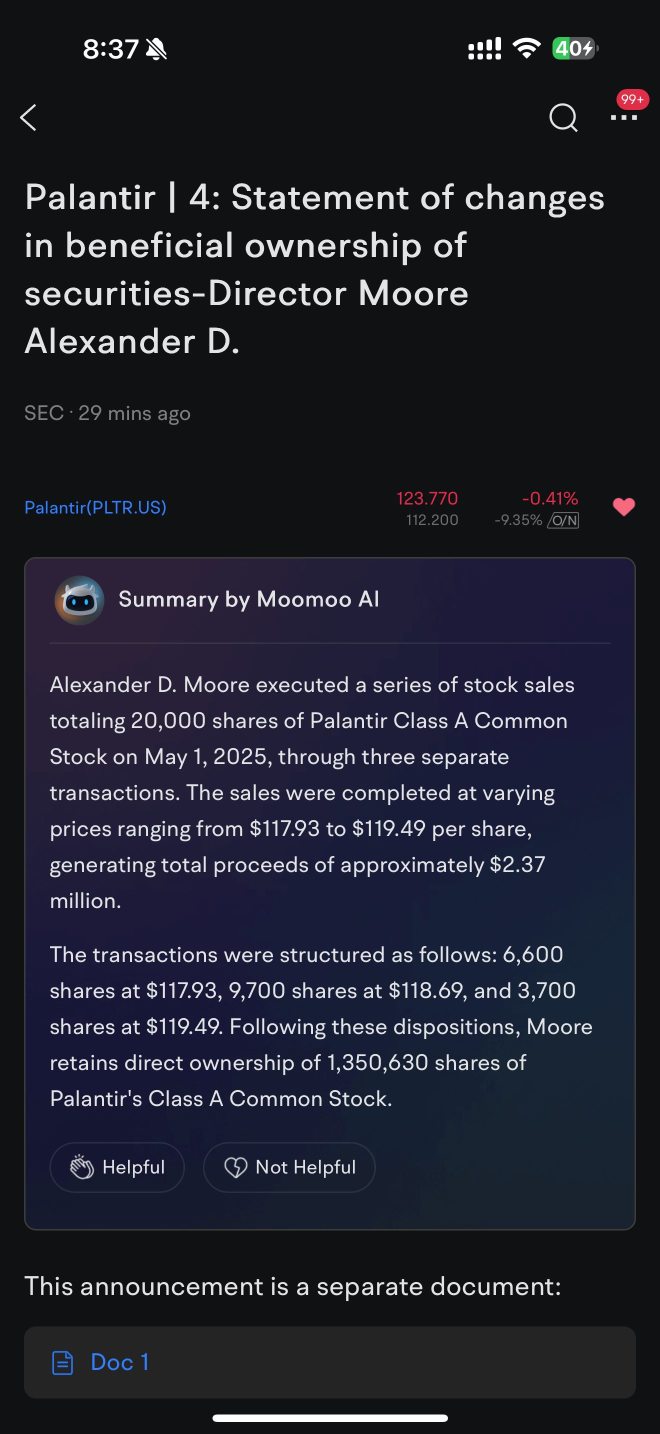Tap the back arrow icon

pos(28,118)
